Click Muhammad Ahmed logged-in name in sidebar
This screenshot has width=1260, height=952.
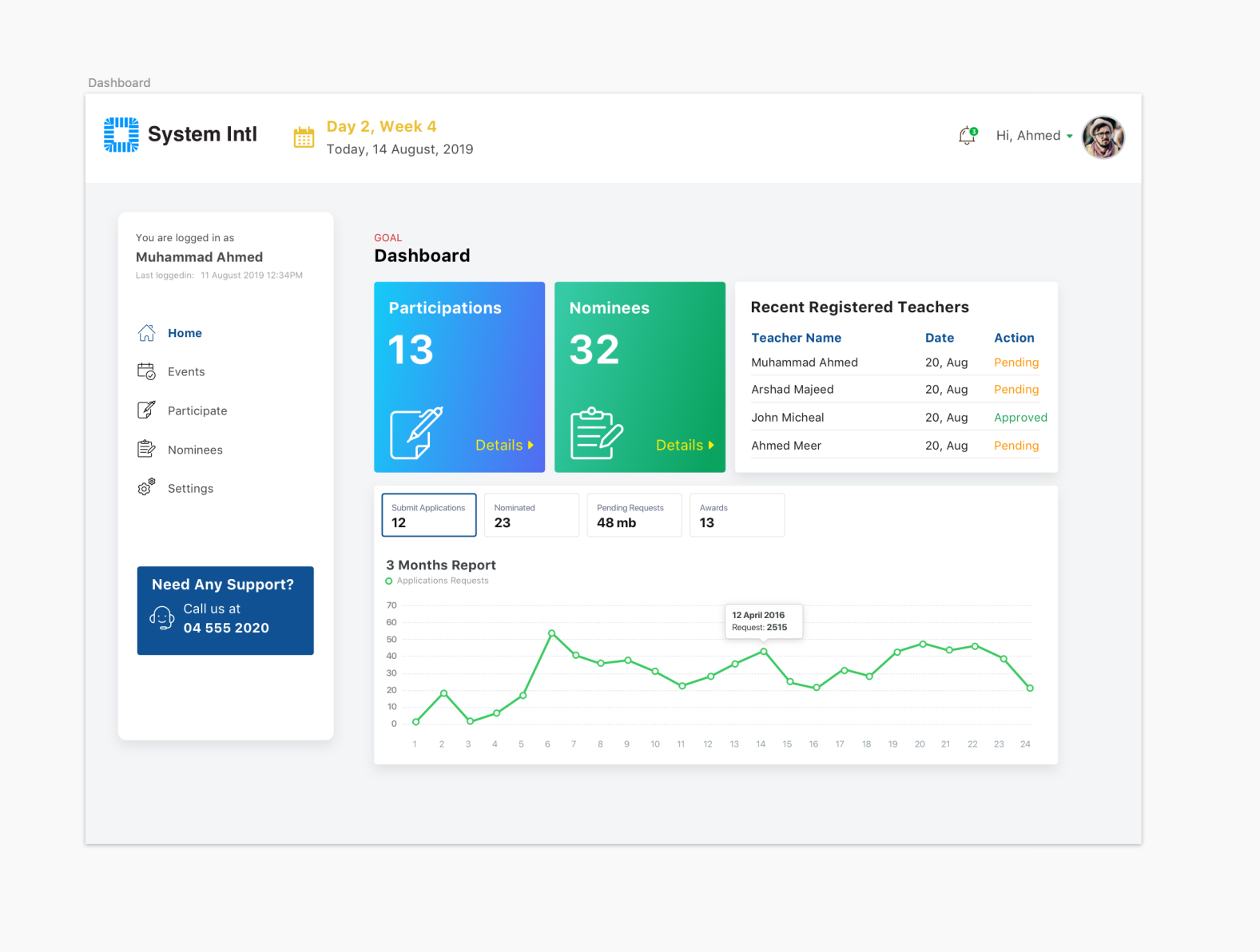[199, 257]
